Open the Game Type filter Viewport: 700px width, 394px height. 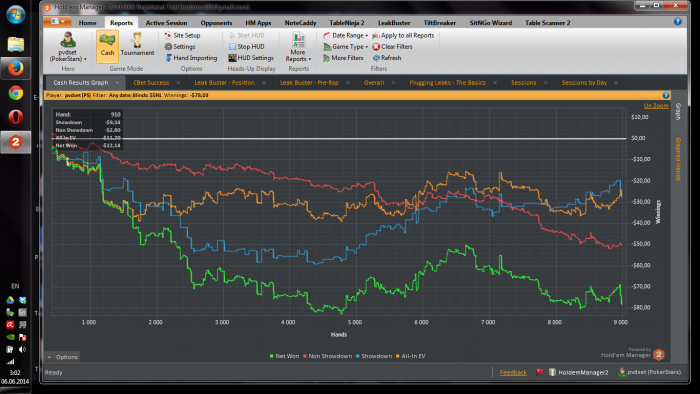346,46
